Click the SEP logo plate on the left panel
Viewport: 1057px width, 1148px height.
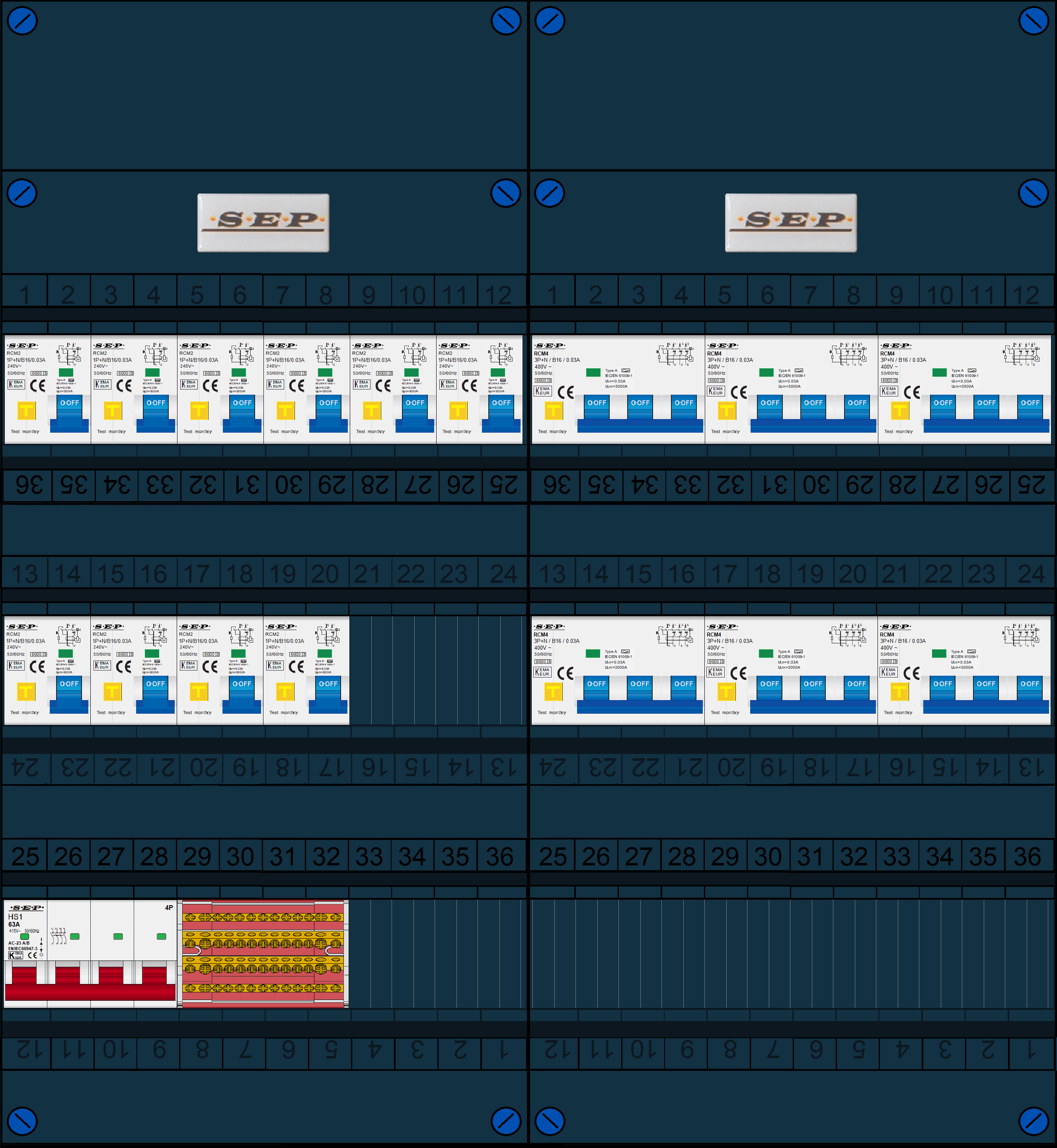[x=263, y=223]
